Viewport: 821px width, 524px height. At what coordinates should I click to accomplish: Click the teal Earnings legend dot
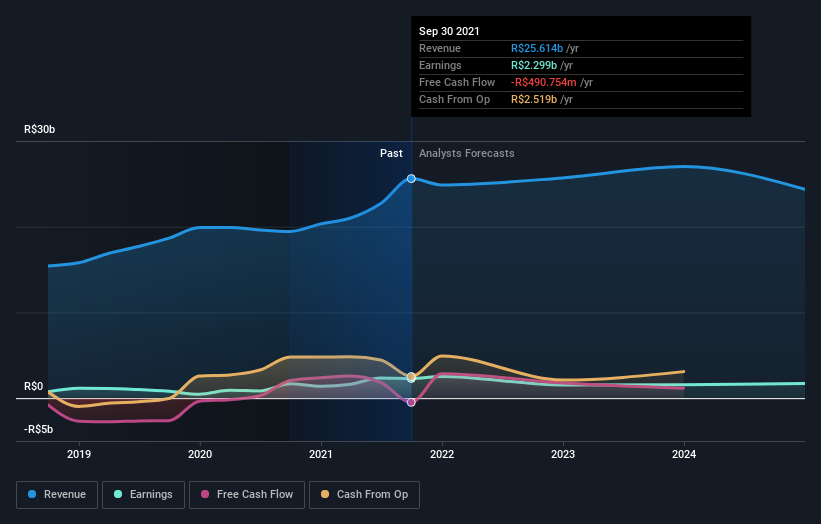(x=118, y=494)
